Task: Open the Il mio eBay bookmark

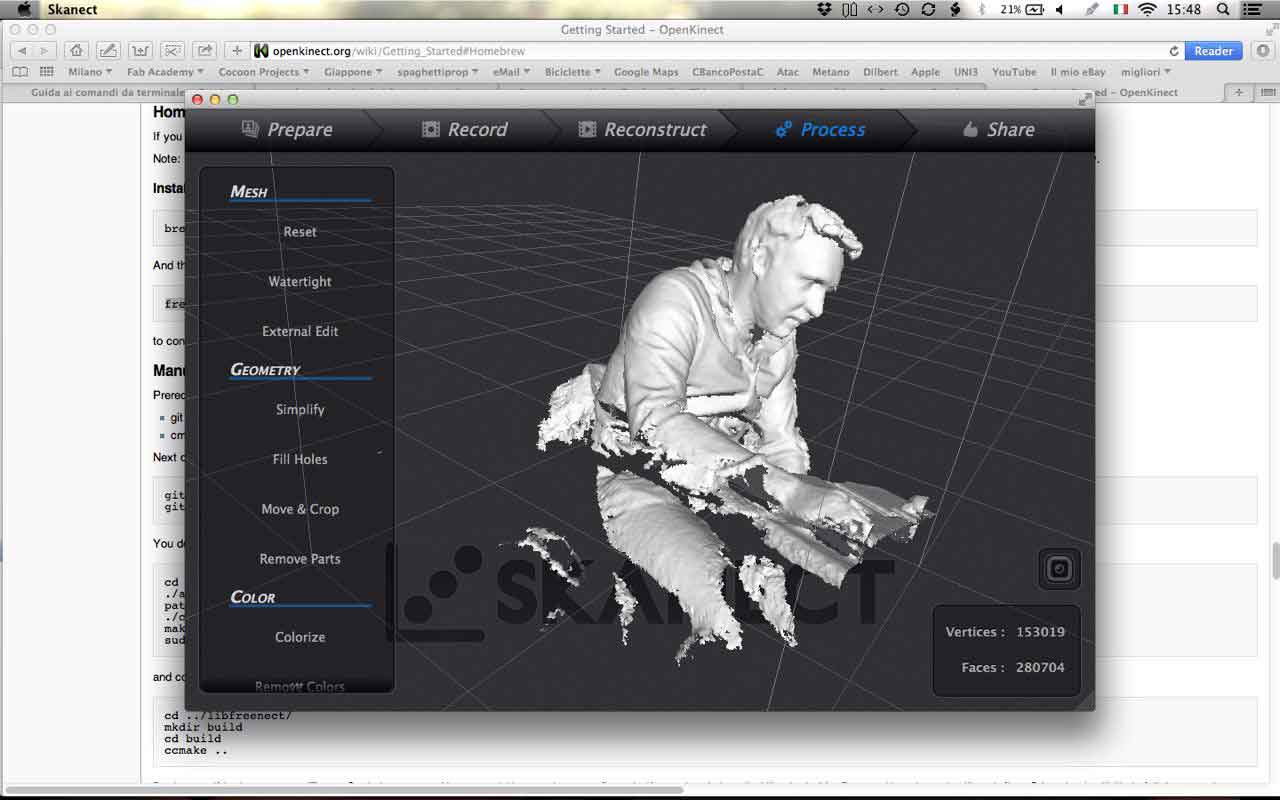Action: (x=1078, y=72)
